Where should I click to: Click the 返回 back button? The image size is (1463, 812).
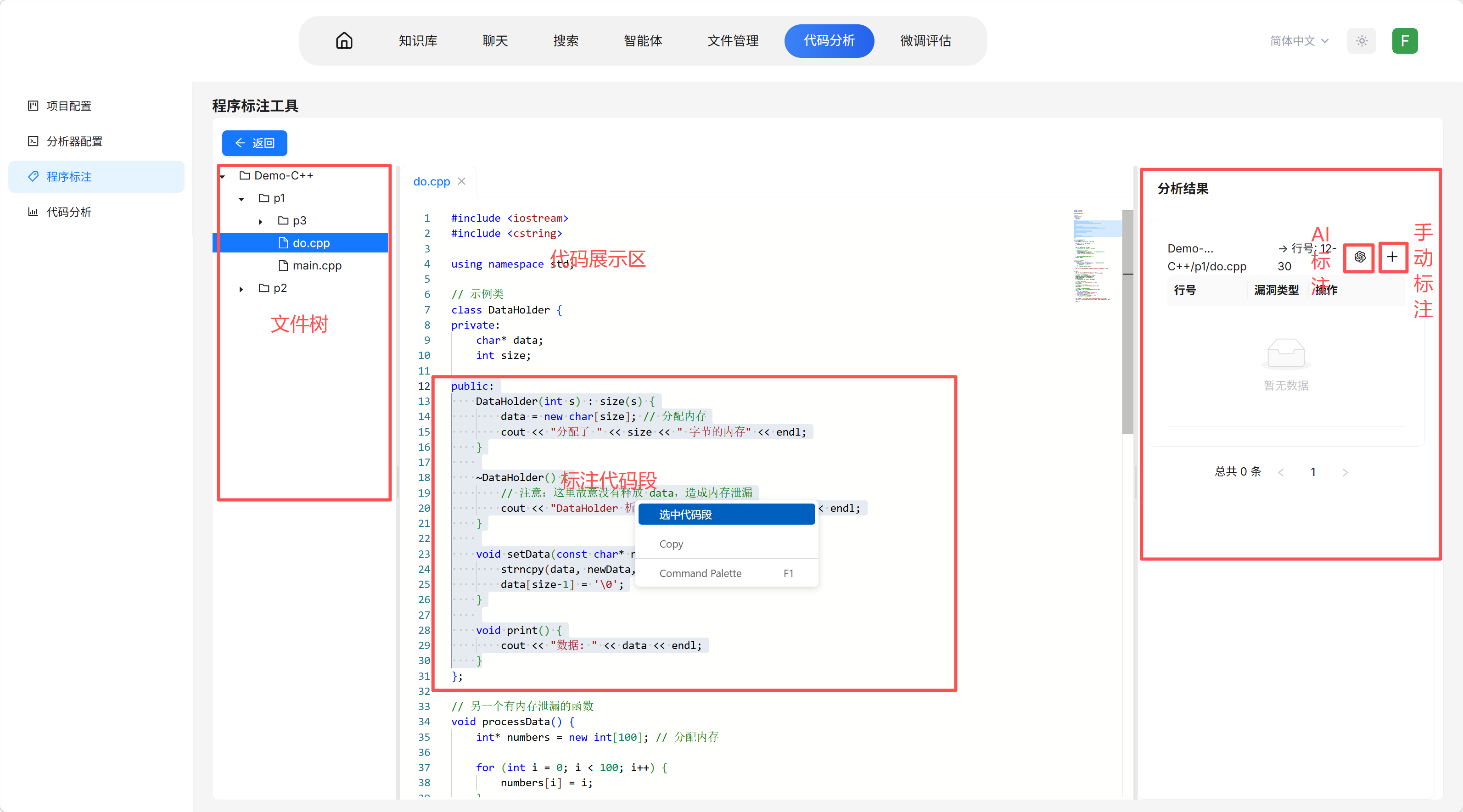tap(254, 143)
